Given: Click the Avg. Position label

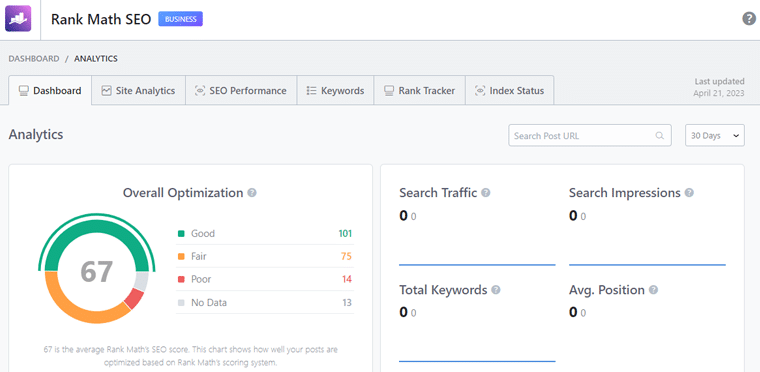Looking at the screenshot, I should [x=607, y=290].
